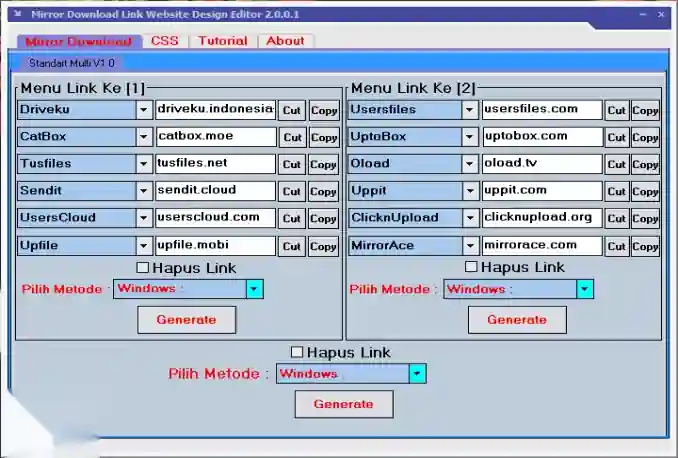
Task: Open the Upfile host dropdown
Action: tap(144, 246)
